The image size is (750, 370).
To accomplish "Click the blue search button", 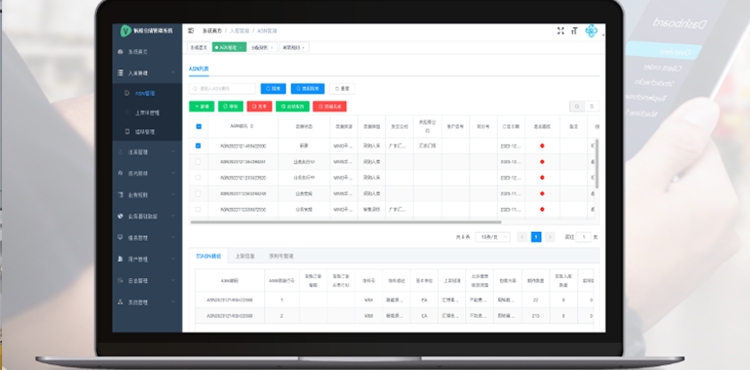I will pyautogui.click(x=273, y=89).
